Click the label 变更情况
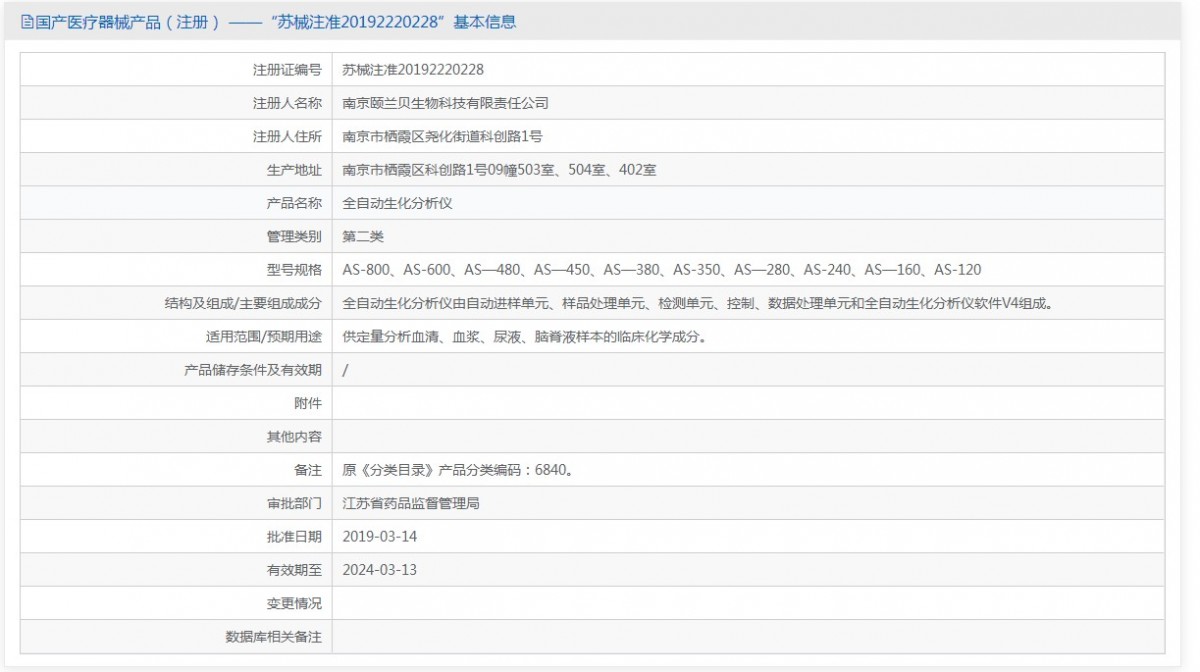 295,603
